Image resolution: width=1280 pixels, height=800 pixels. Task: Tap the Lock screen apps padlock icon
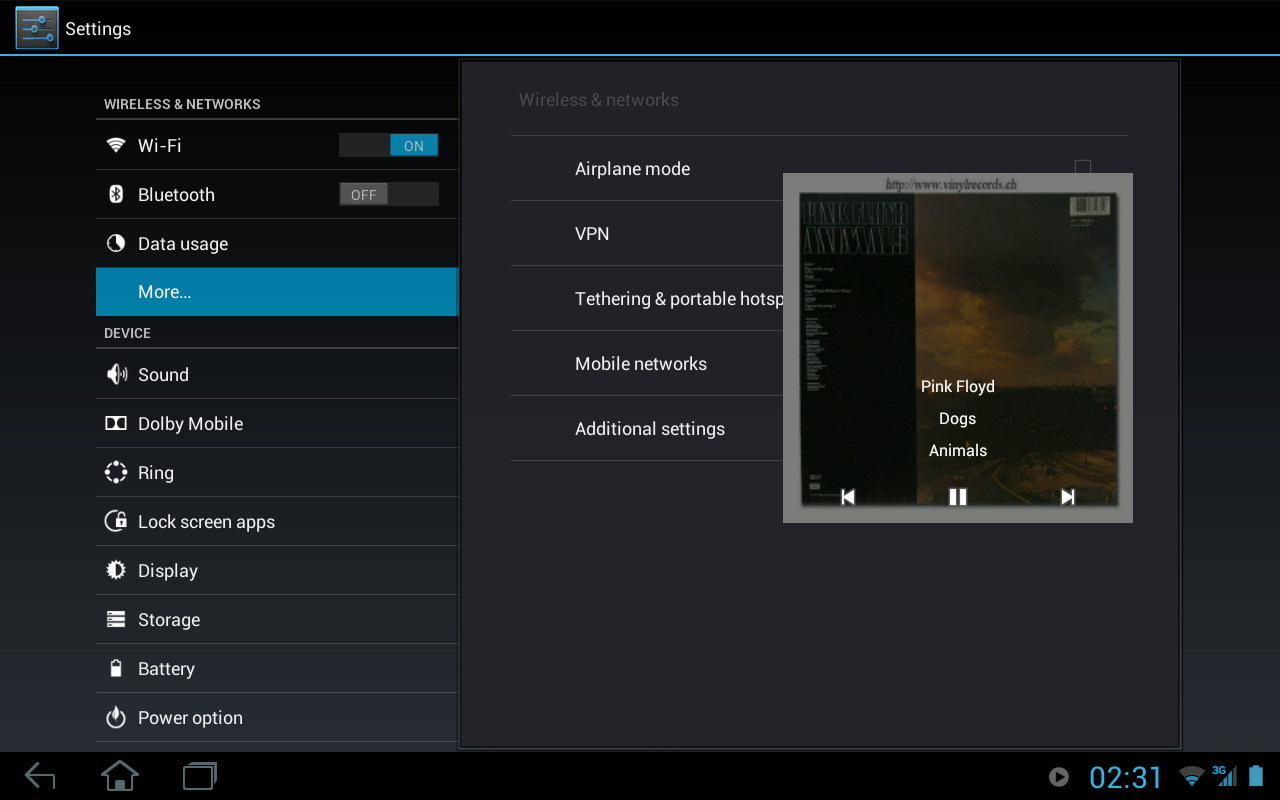click(x=116, y=521)
